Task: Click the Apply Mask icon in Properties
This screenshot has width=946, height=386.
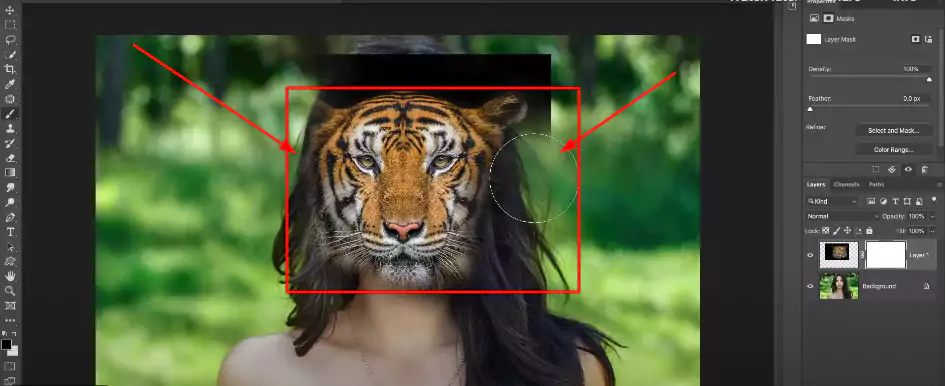Action: pyautogui.click(x=892, y=169)
